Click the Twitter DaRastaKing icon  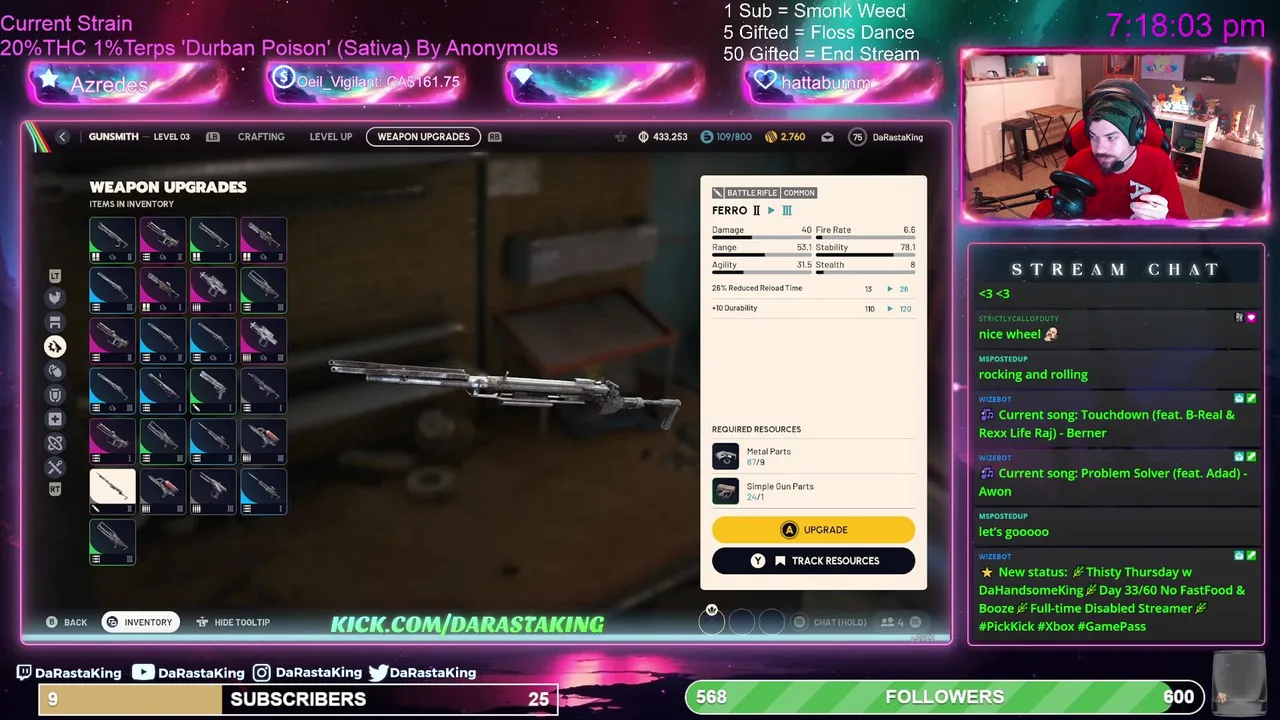[x=378, y=673]
